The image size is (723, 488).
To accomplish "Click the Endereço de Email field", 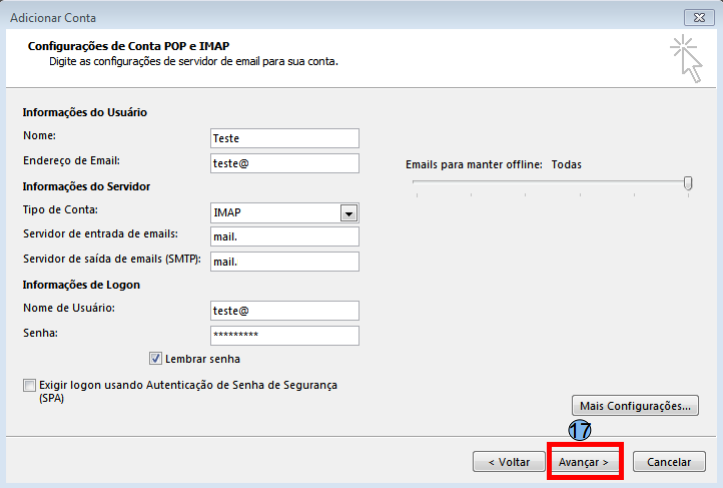I will click(x=284, y=163).
